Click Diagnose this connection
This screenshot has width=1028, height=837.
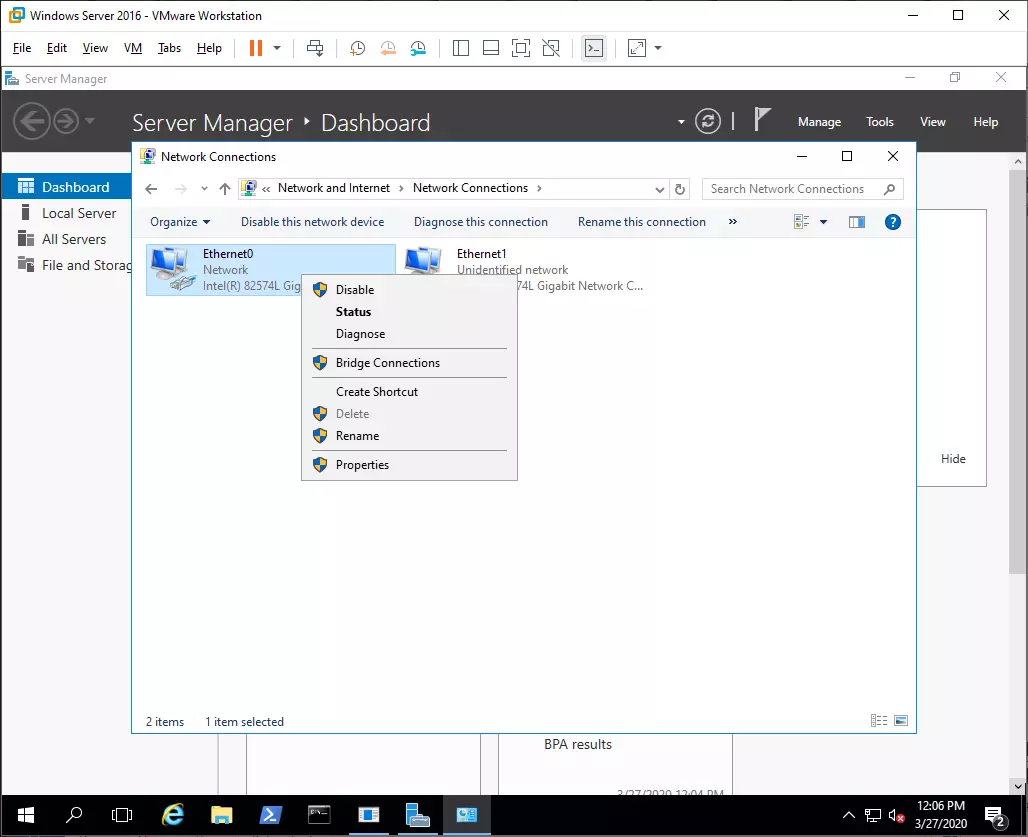(x=481, y=222)
